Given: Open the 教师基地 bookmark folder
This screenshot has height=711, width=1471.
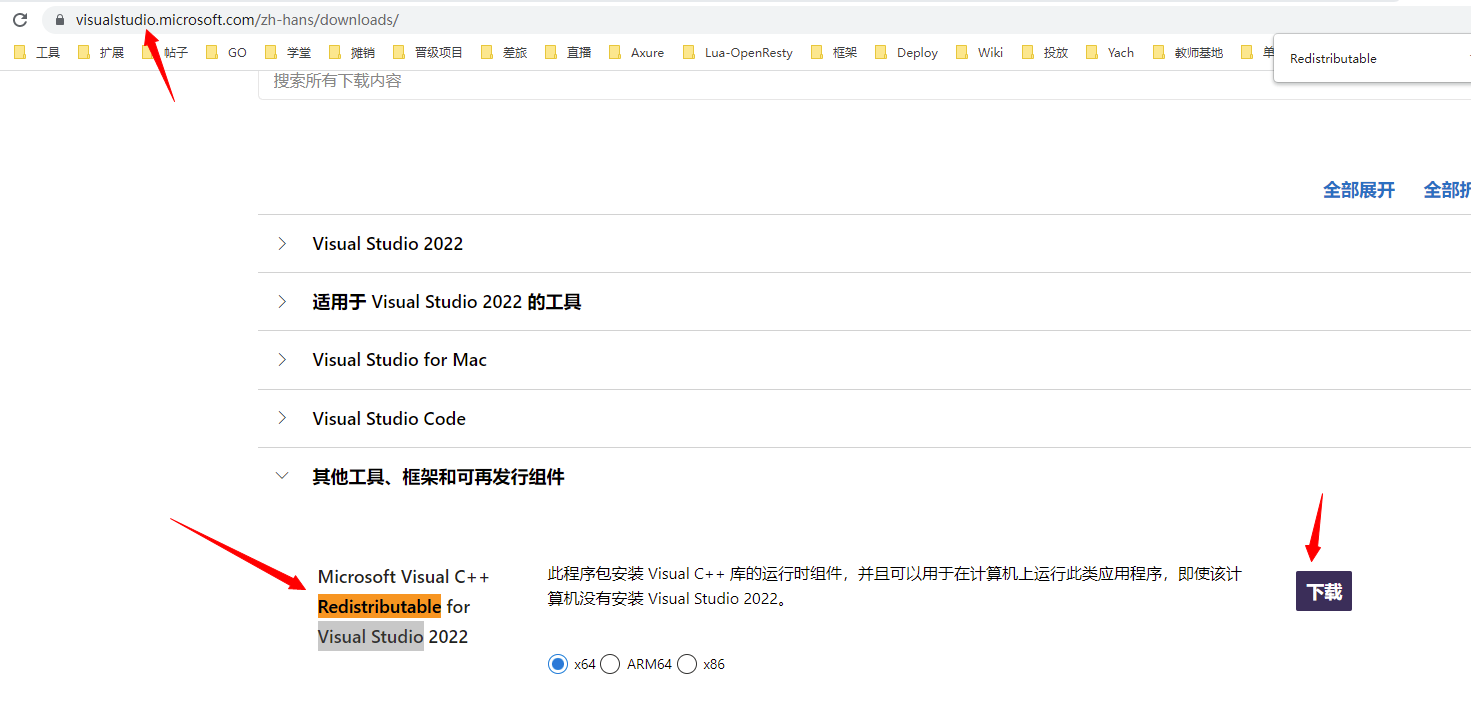Looking at the screenshot, I should [1188, 52].
